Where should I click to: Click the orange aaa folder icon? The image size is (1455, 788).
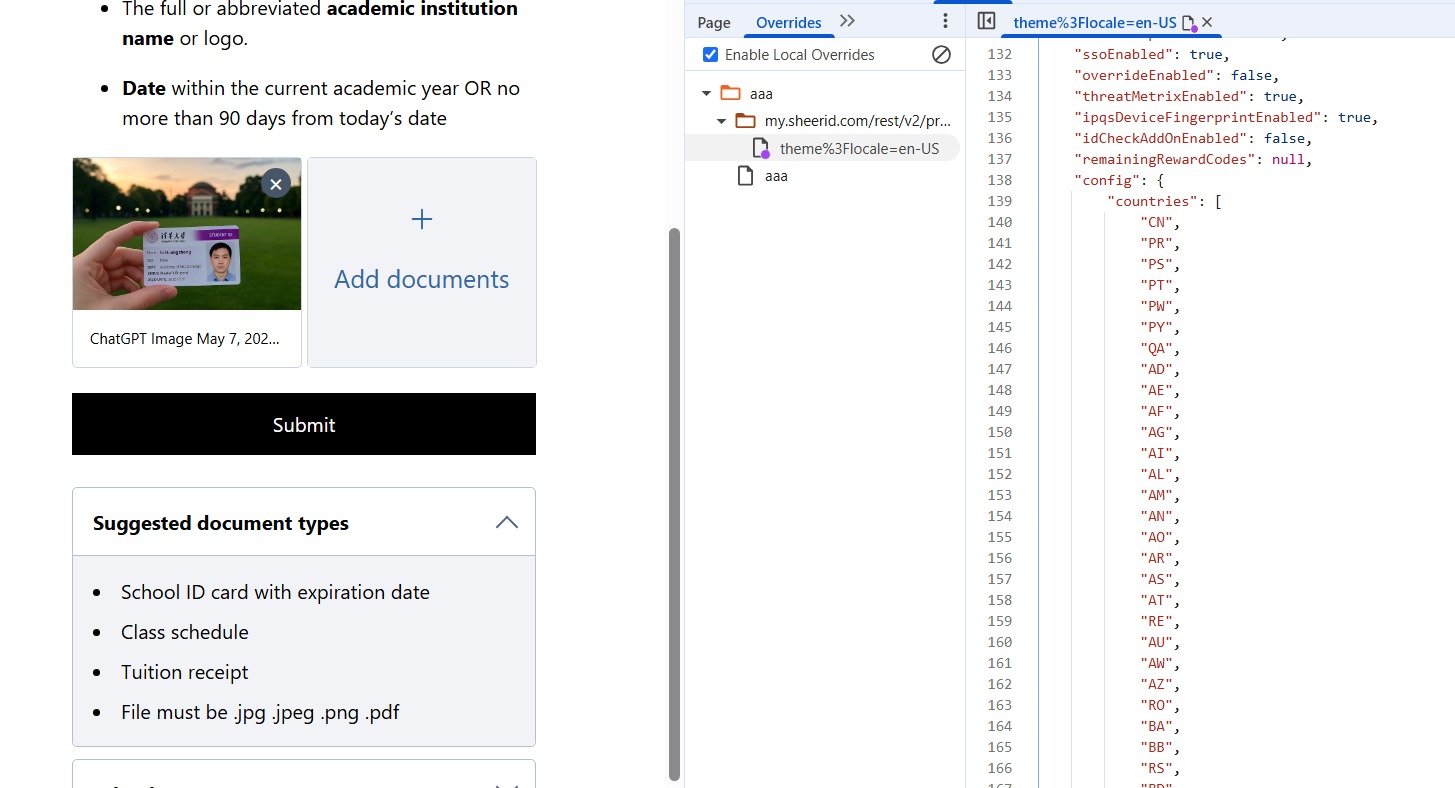pyautogui.click(x=731, y=93)
